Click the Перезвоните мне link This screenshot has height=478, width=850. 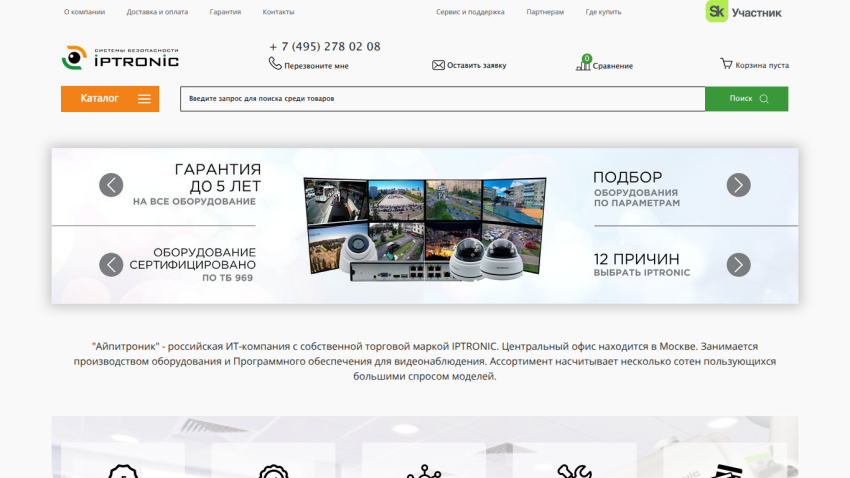317,66
